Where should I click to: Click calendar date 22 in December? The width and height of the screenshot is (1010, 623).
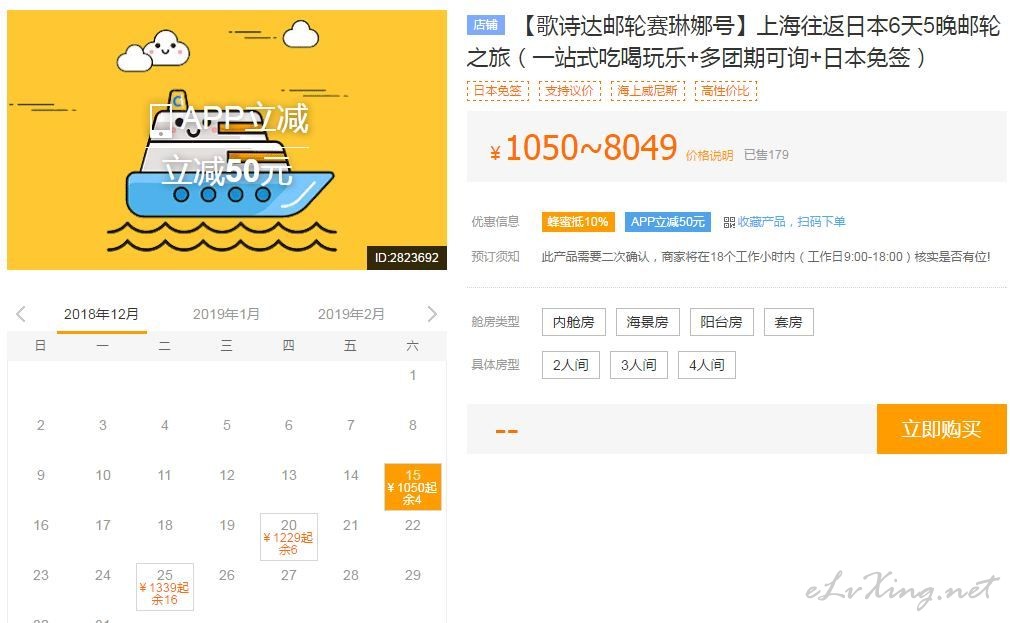pyautogui.click(x=412, y=525)
